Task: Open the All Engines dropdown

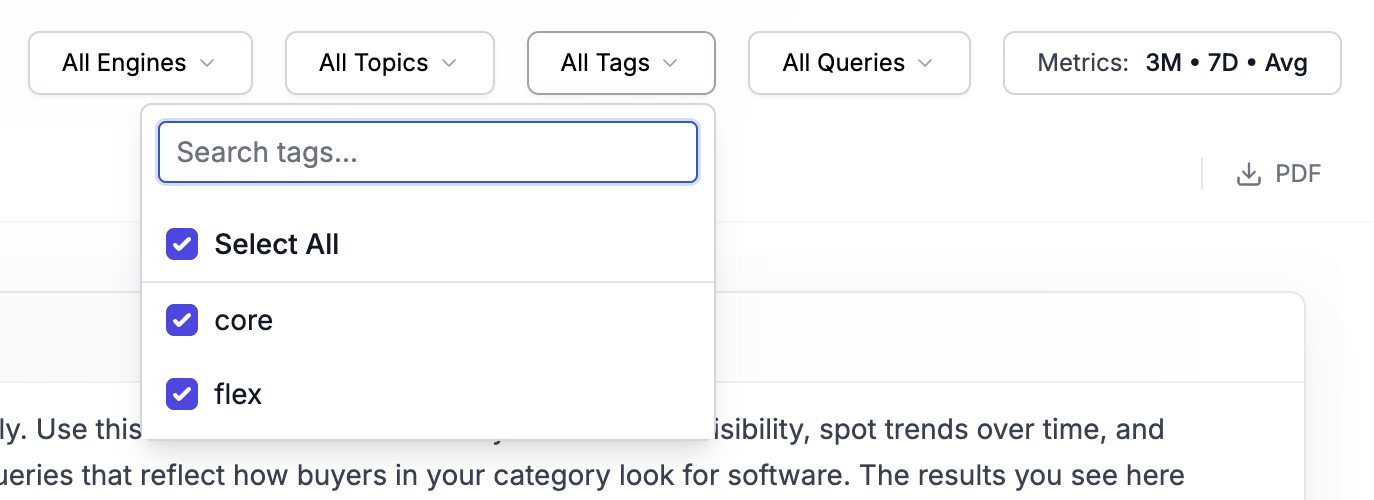Action: [140, 63]
